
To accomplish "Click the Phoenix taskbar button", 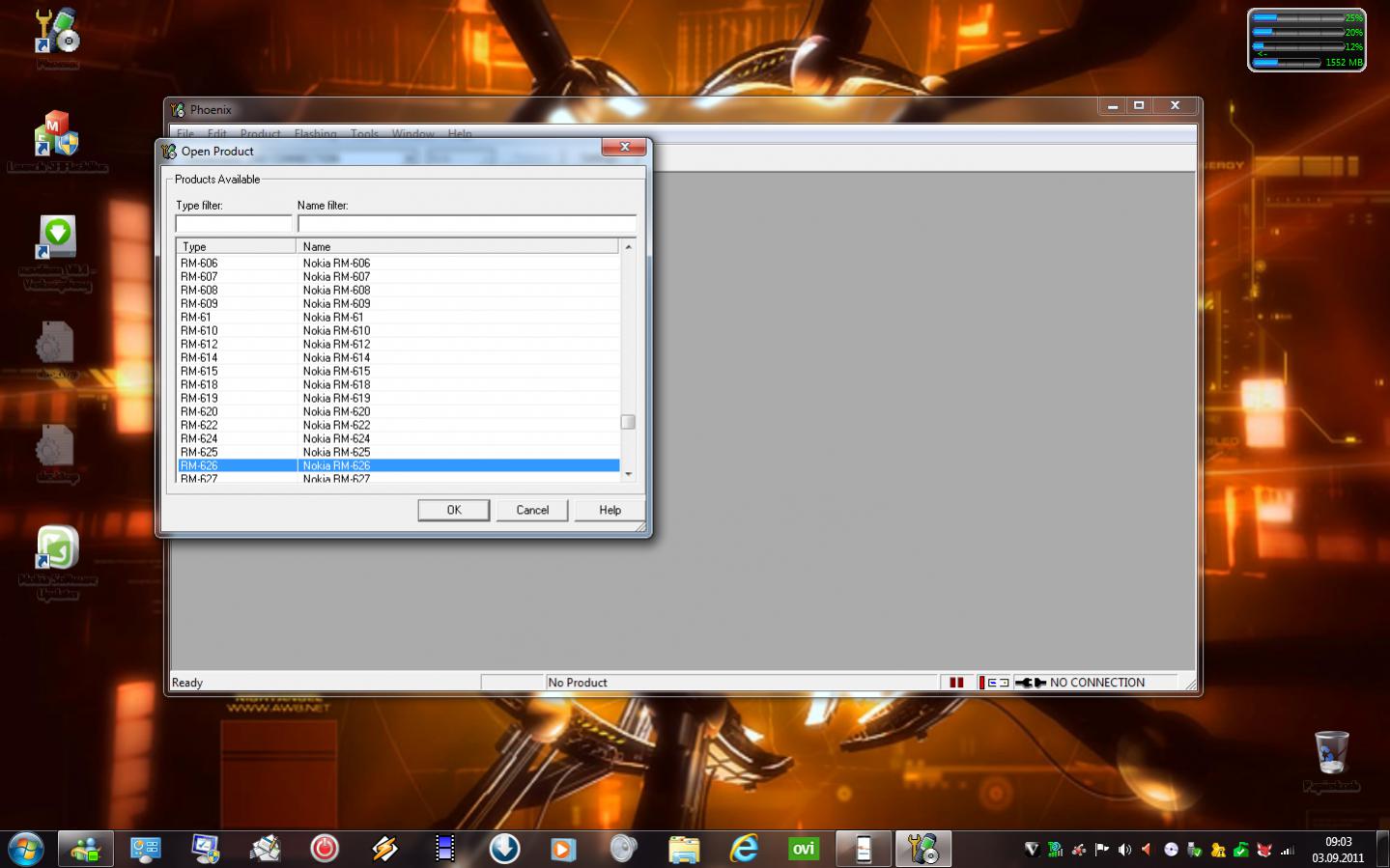I will (x=923, y=849).
